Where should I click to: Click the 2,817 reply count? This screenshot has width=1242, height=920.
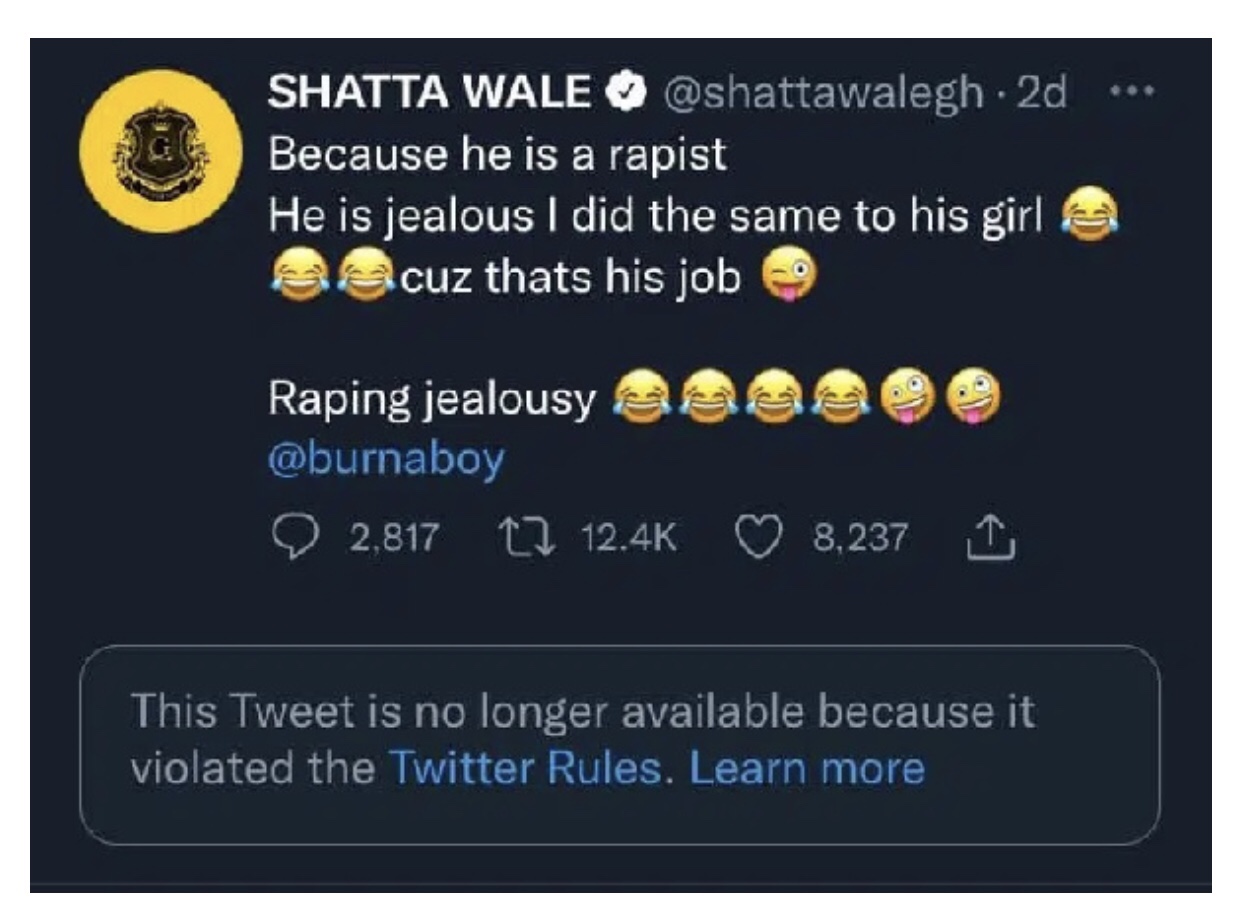(x=394, y=540)
